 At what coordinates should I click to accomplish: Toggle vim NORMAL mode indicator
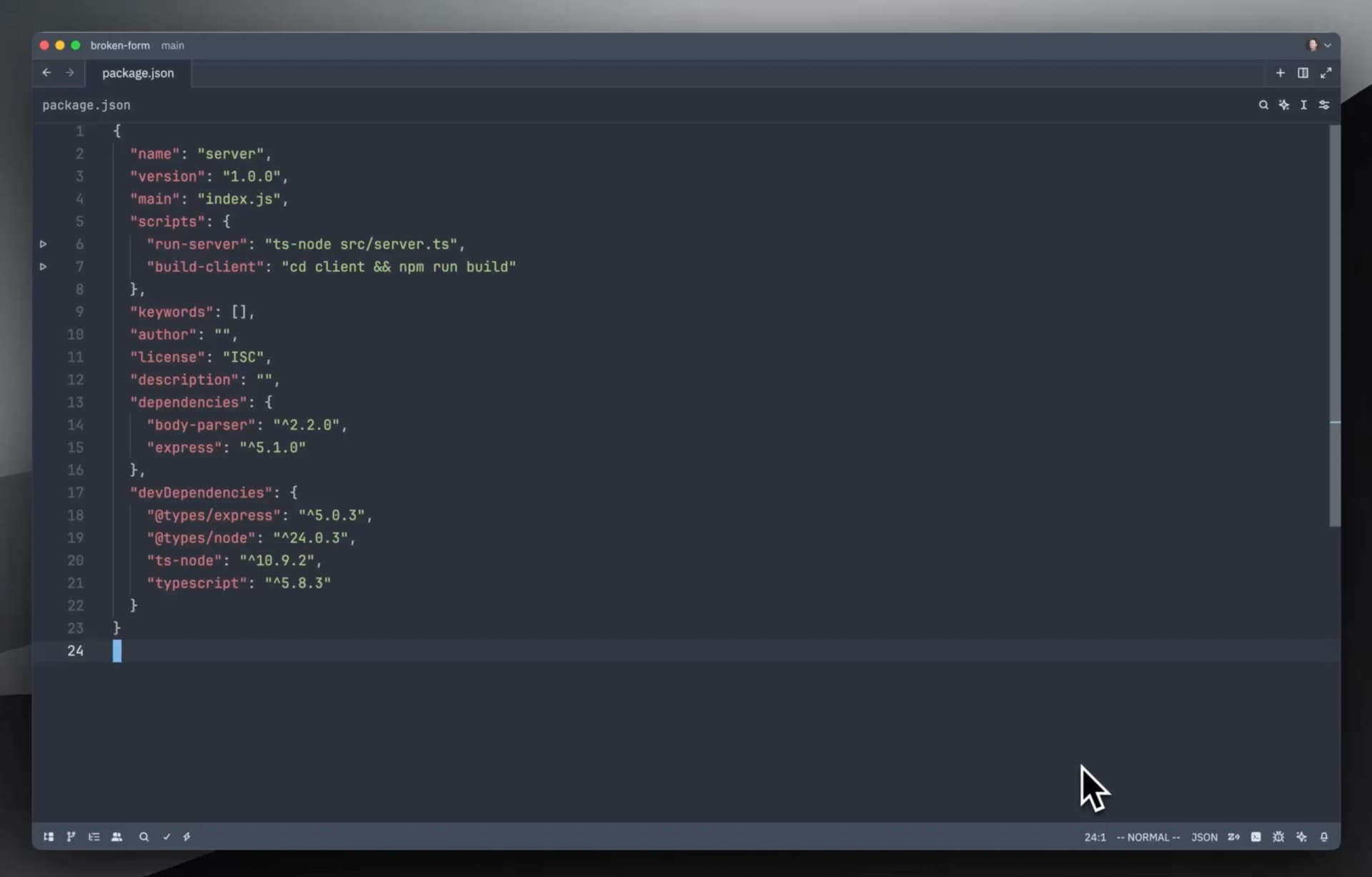pos(1147,837)
